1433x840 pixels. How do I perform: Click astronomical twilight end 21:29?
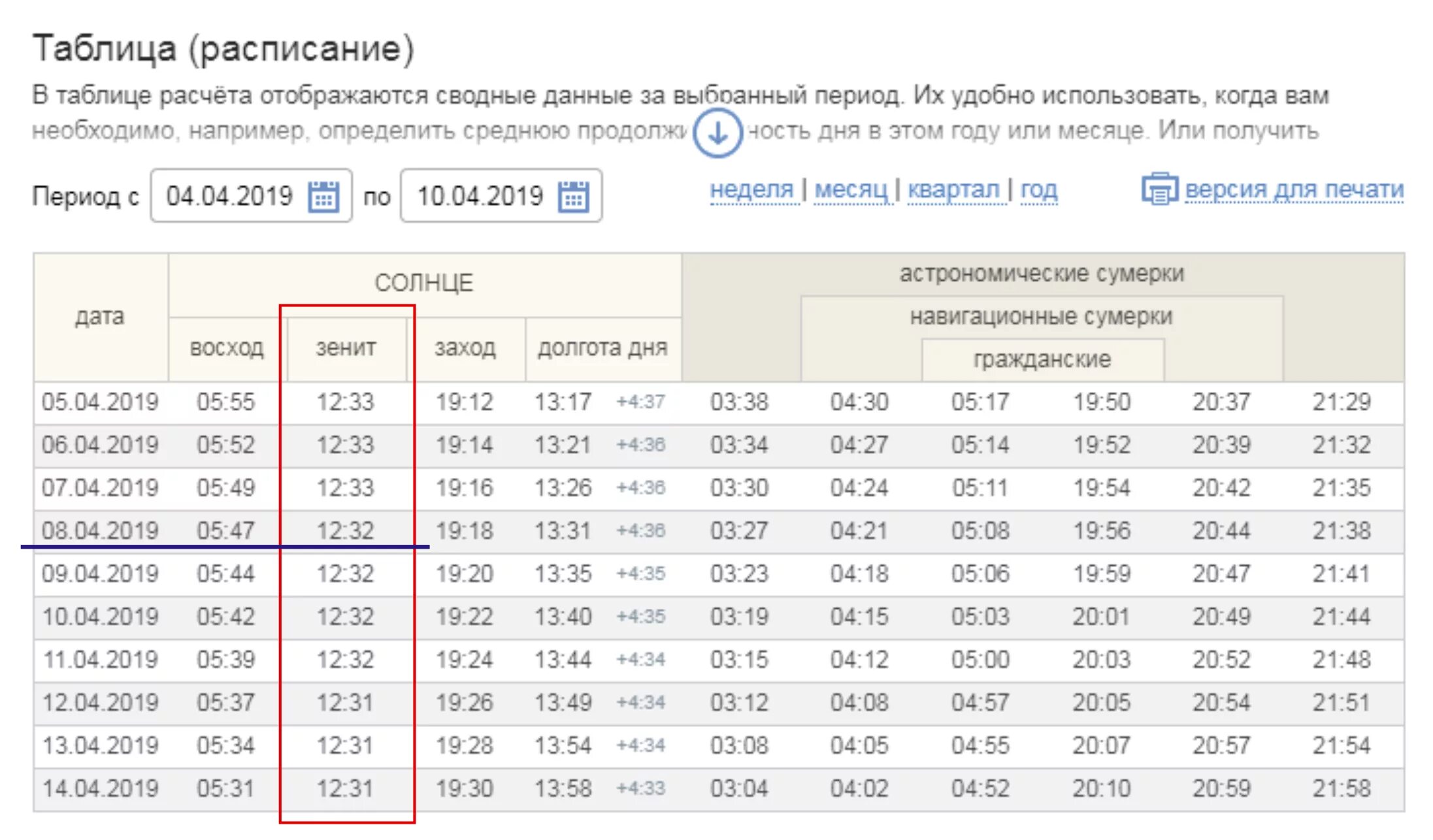coord(1342,402)
